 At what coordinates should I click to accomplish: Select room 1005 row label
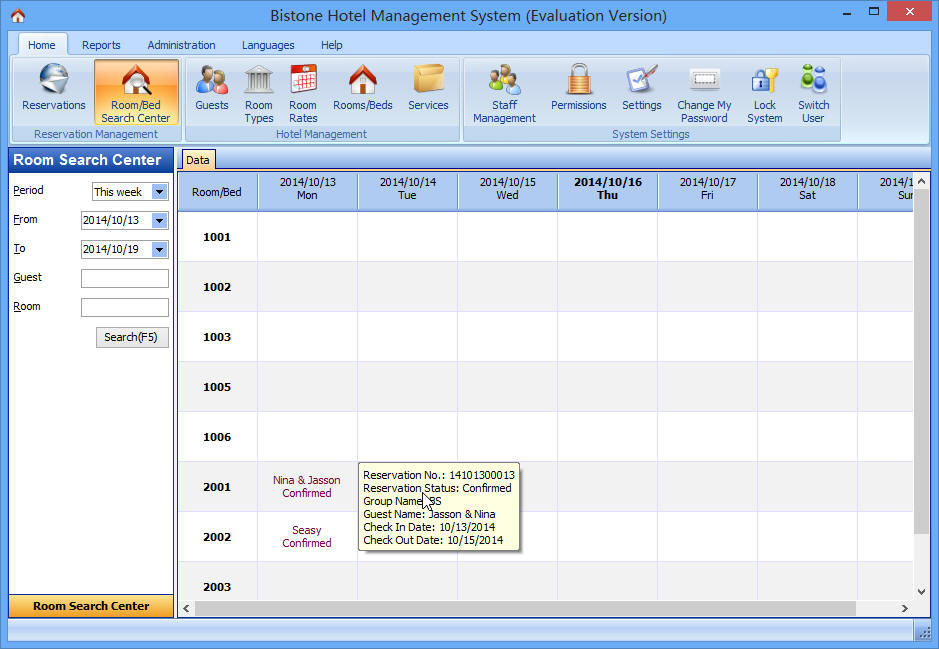(217, 387)
